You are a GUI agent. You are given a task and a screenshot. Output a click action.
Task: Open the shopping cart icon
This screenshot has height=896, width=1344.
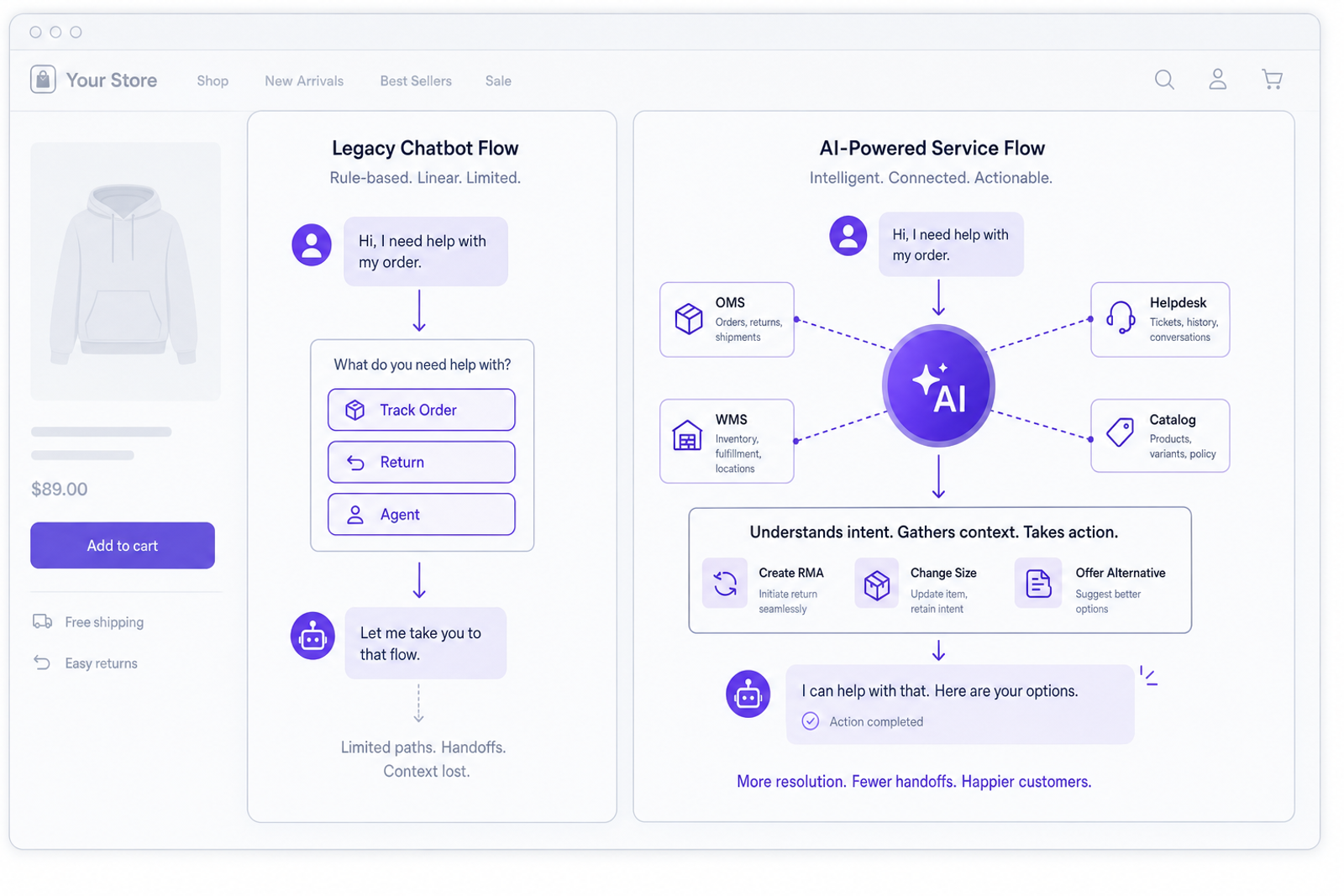click(x=1272, y=80)
